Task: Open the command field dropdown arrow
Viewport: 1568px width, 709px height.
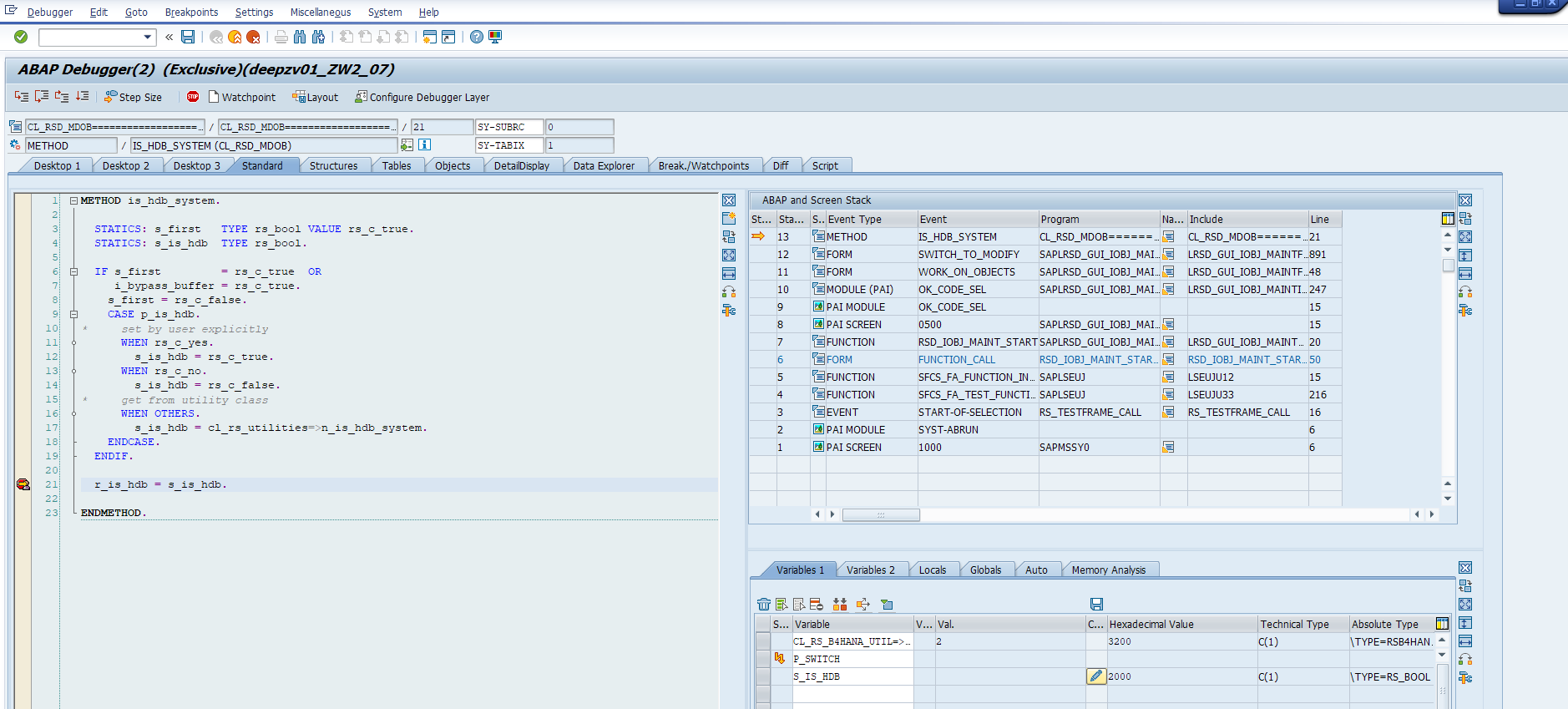Action: tap(148, 37)
